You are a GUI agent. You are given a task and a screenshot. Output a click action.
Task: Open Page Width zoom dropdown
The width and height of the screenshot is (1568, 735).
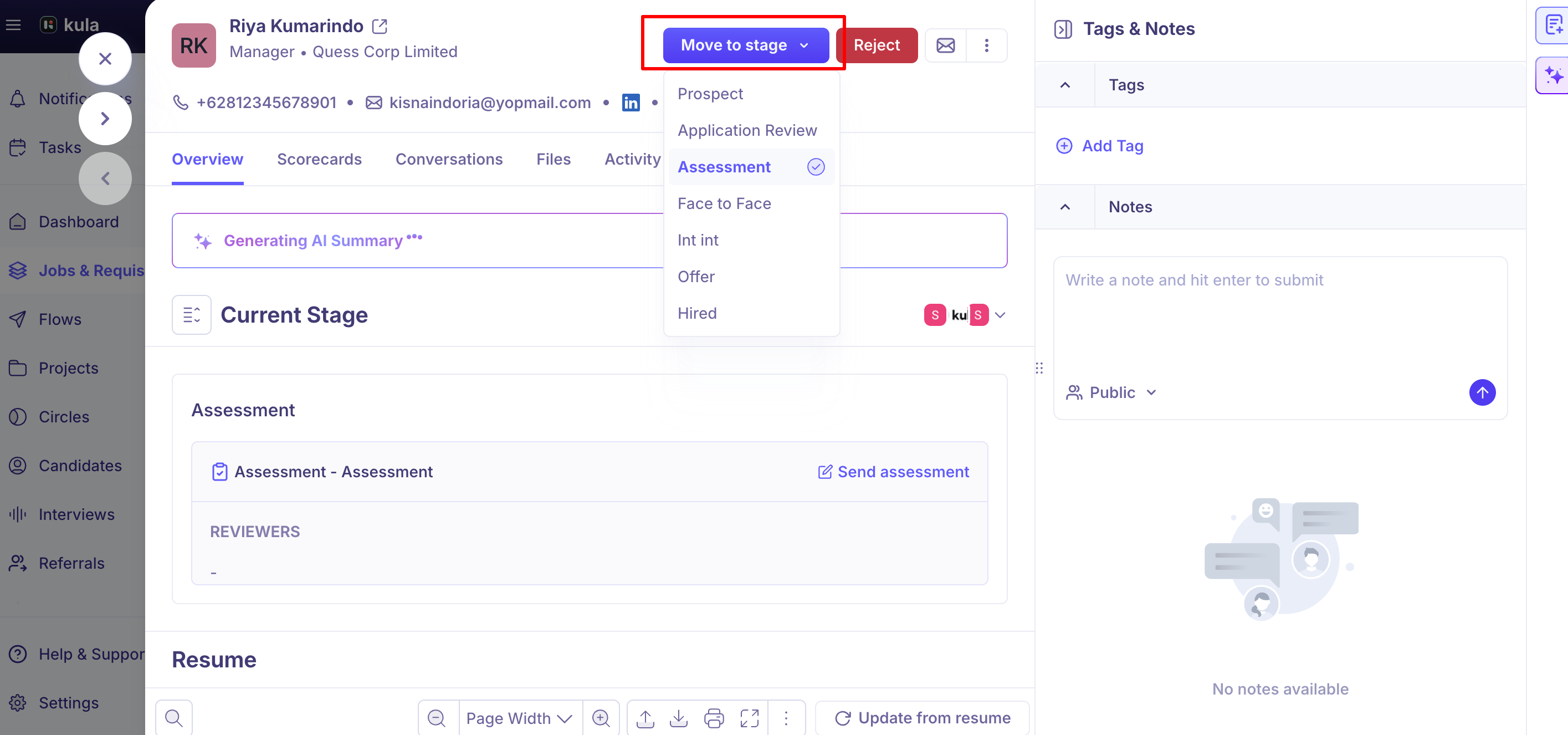(x=519, y=718)
